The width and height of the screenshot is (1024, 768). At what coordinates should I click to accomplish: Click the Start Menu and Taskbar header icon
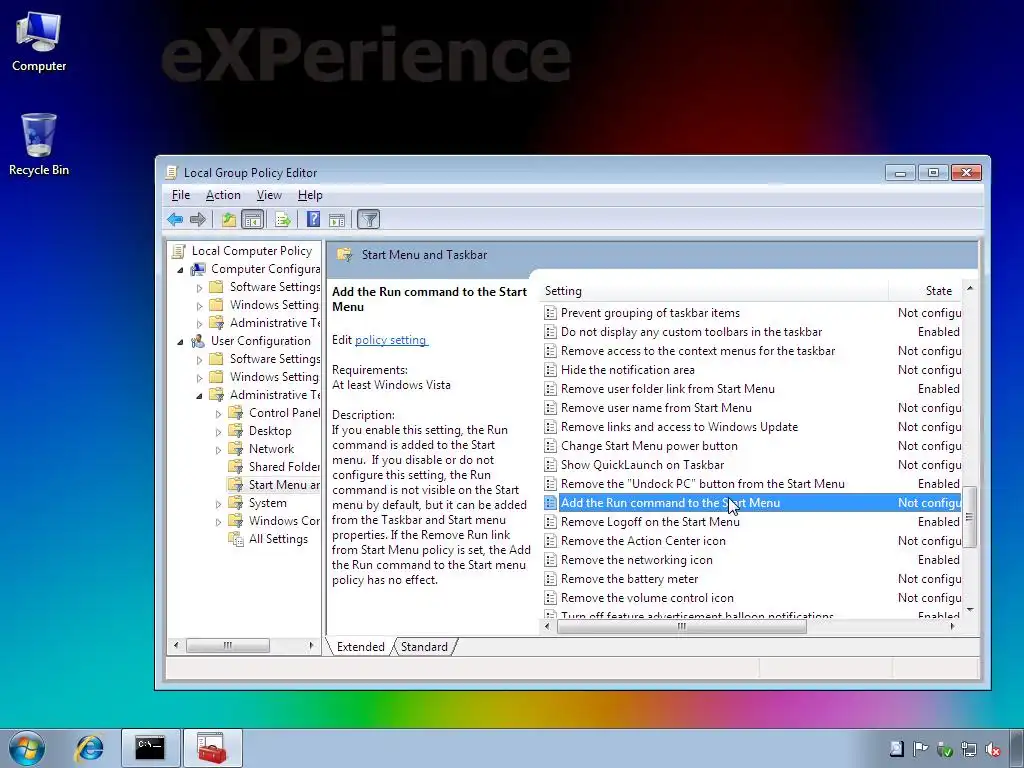click(x=345, y=255)
